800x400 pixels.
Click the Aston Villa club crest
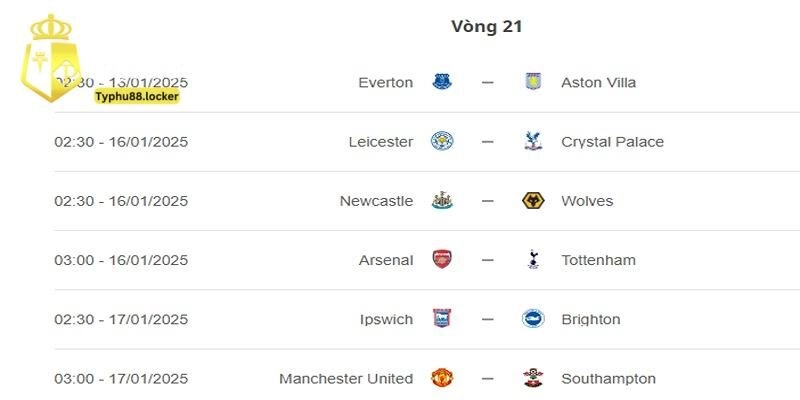coord(533,82)
